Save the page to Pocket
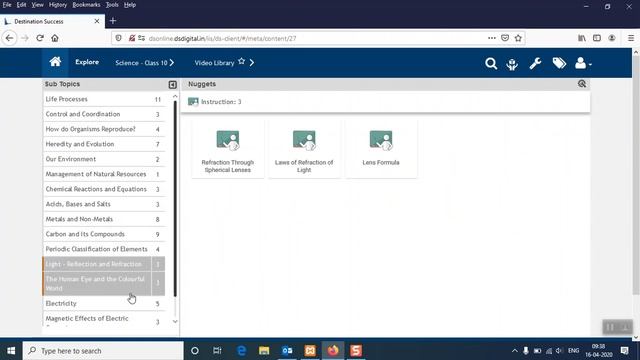This screenshot has height=360, width=640. point(505,38)
